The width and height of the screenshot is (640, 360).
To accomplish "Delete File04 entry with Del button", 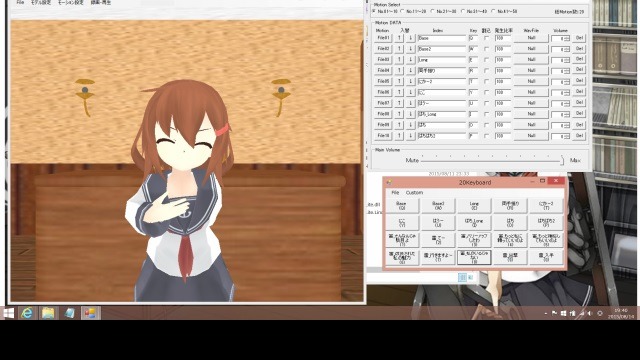I will point(579,70).
